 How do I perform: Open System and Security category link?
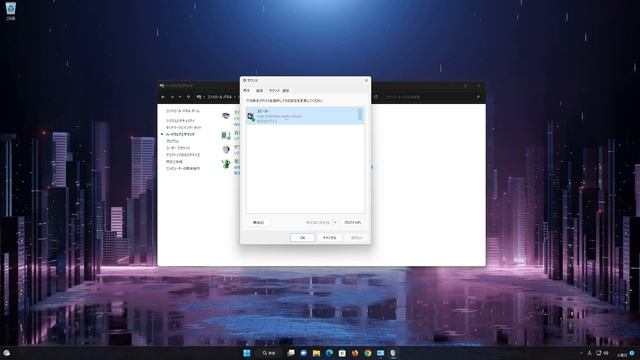coord(180,121)
